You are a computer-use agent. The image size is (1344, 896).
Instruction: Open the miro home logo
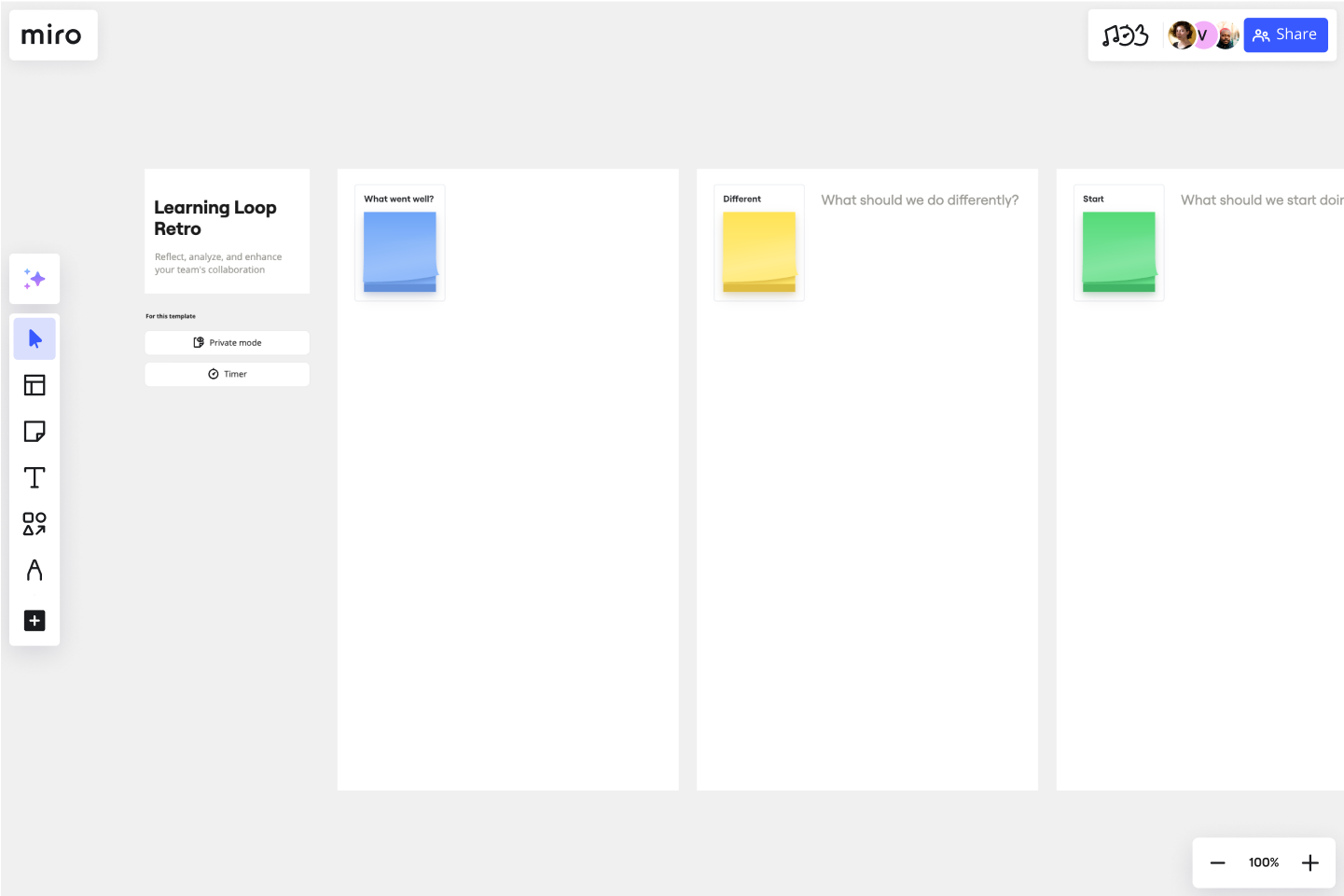[52, 34]
